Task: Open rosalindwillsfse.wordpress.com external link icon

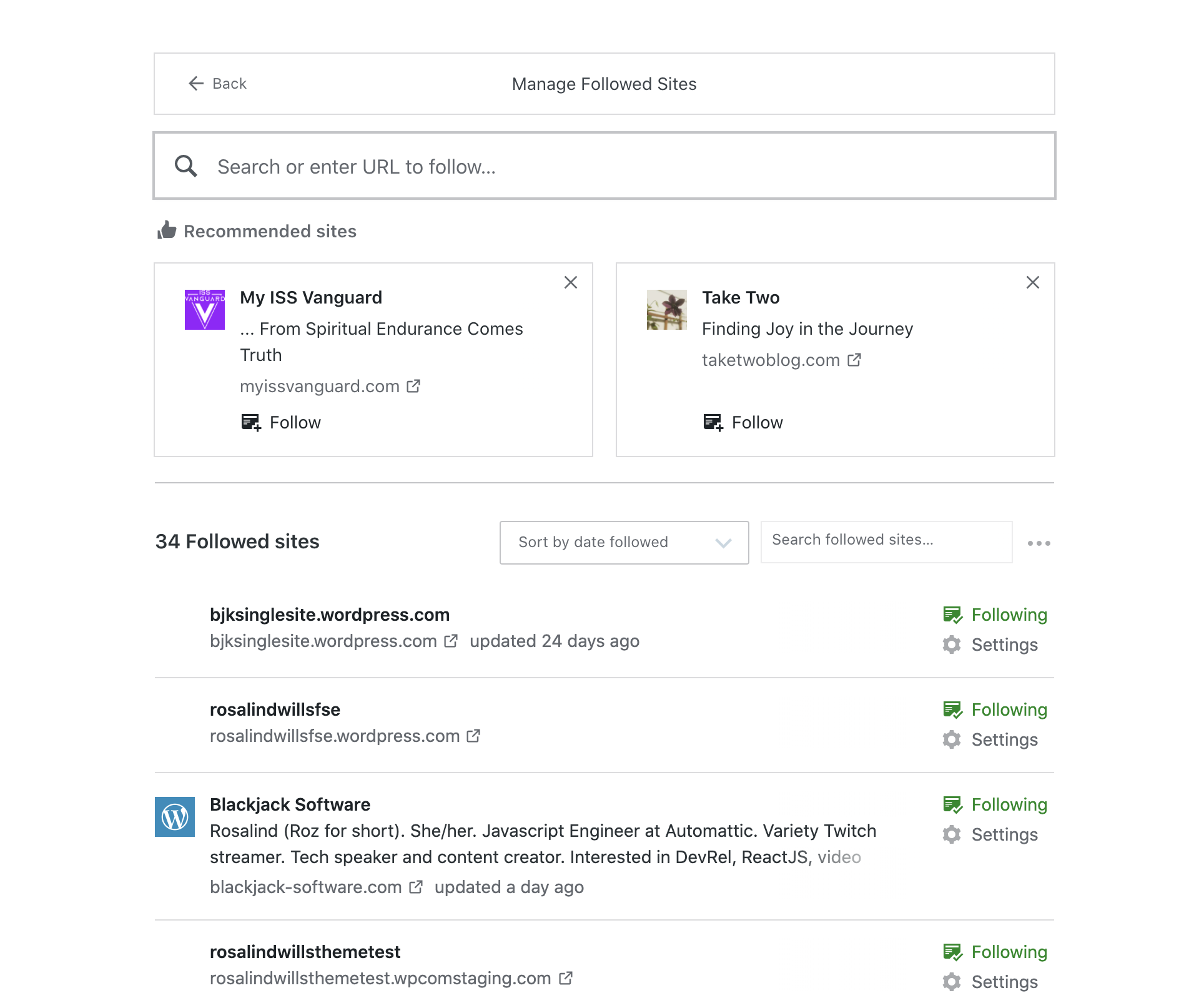Action: click(474, 736)
